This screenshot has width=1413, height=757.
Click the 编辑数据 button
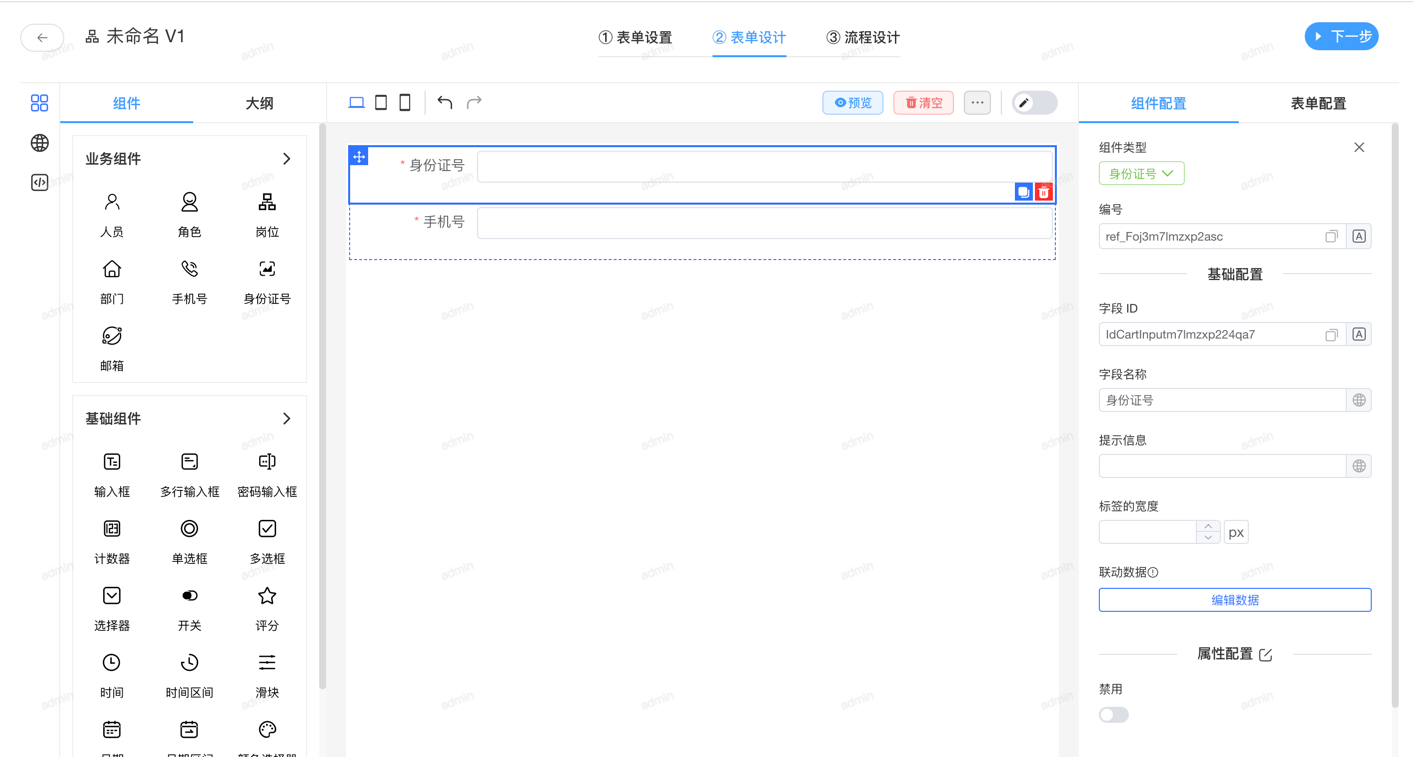point(1234,600)
